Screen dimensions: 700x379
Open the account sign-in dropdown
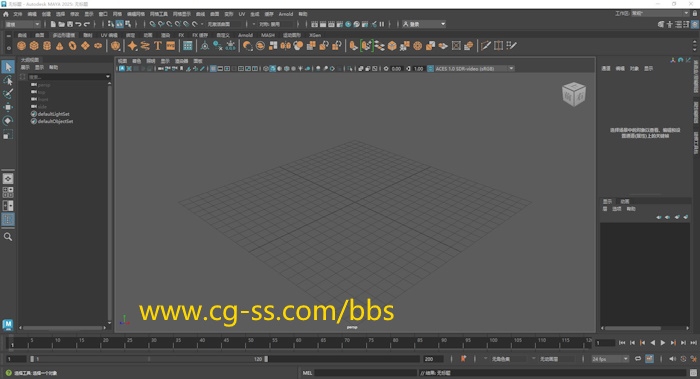(x=424, y=24)
